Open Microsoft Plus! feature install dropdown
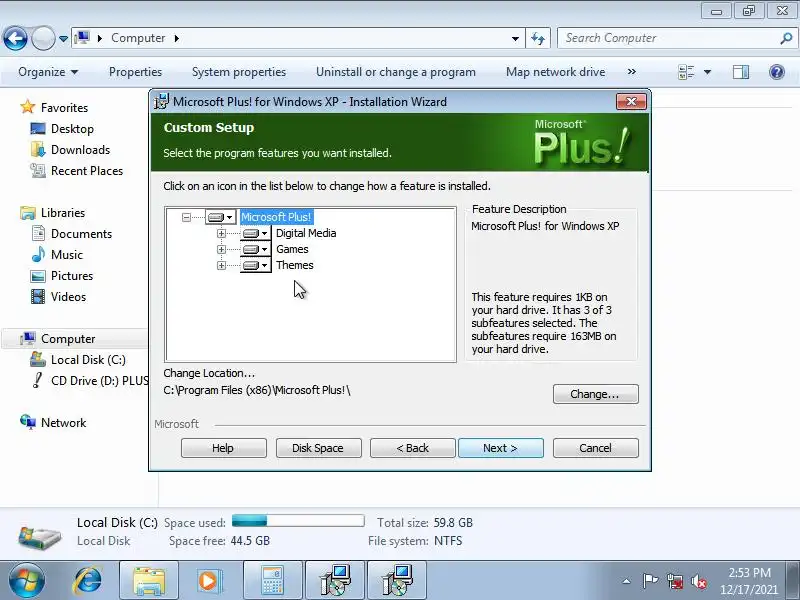 coord(220,217)
